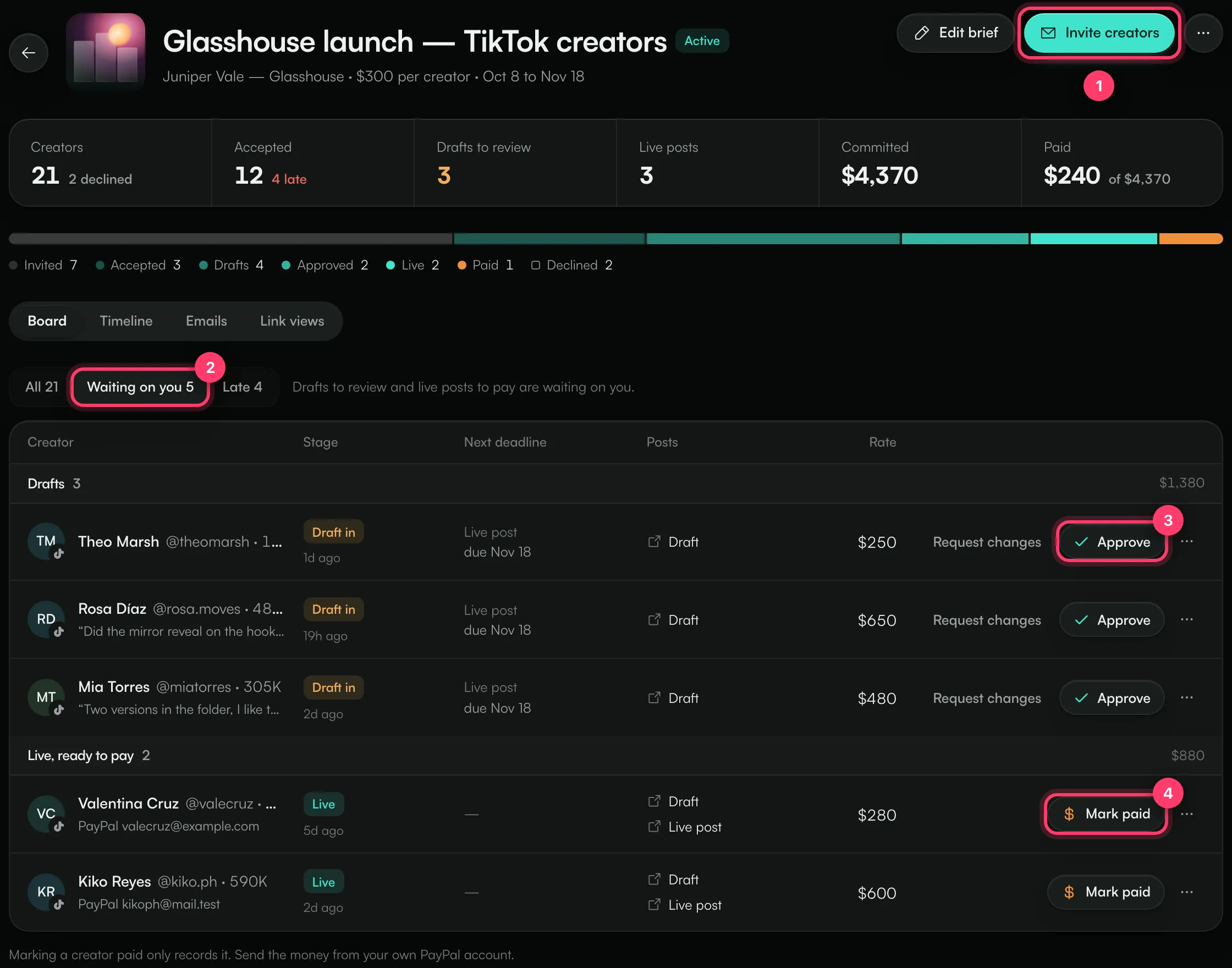
Task: Click the Active status badge
Action: (702, 41)
